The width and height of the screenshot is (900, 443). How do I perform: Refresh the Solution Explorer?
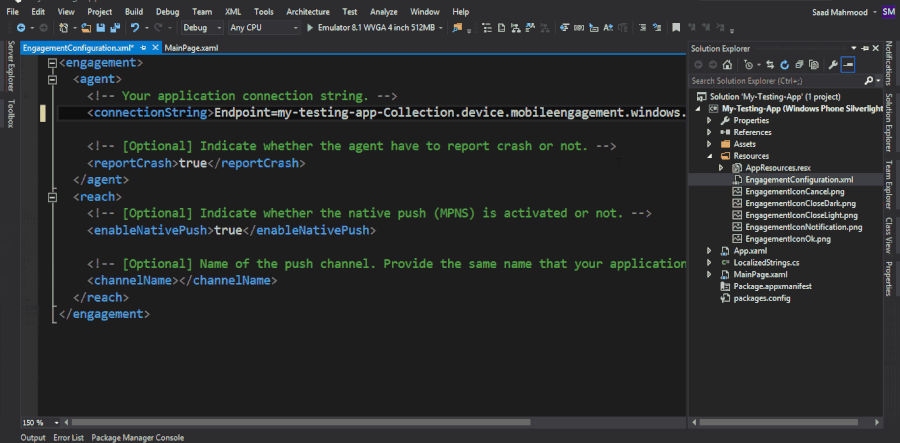click(785, 65)
